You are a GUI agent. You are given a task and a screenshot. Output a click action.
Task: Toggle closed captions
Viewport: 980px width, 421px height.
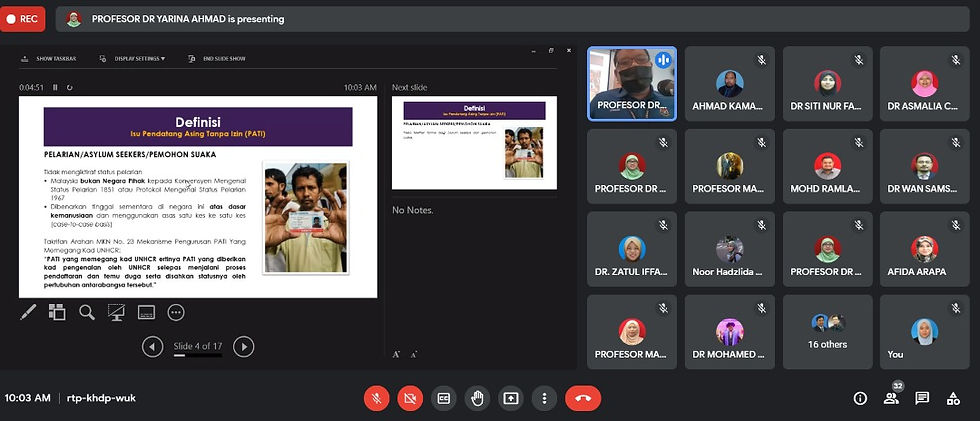(x=443, y=398)
